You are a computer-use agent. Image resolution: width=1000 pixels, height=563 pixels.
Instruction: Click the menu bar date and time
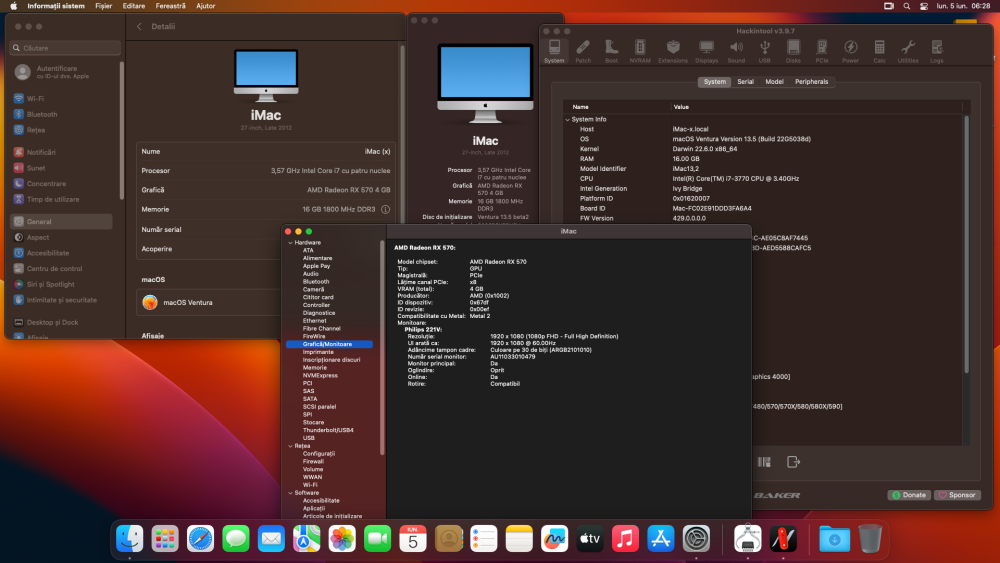pos(963,6)
